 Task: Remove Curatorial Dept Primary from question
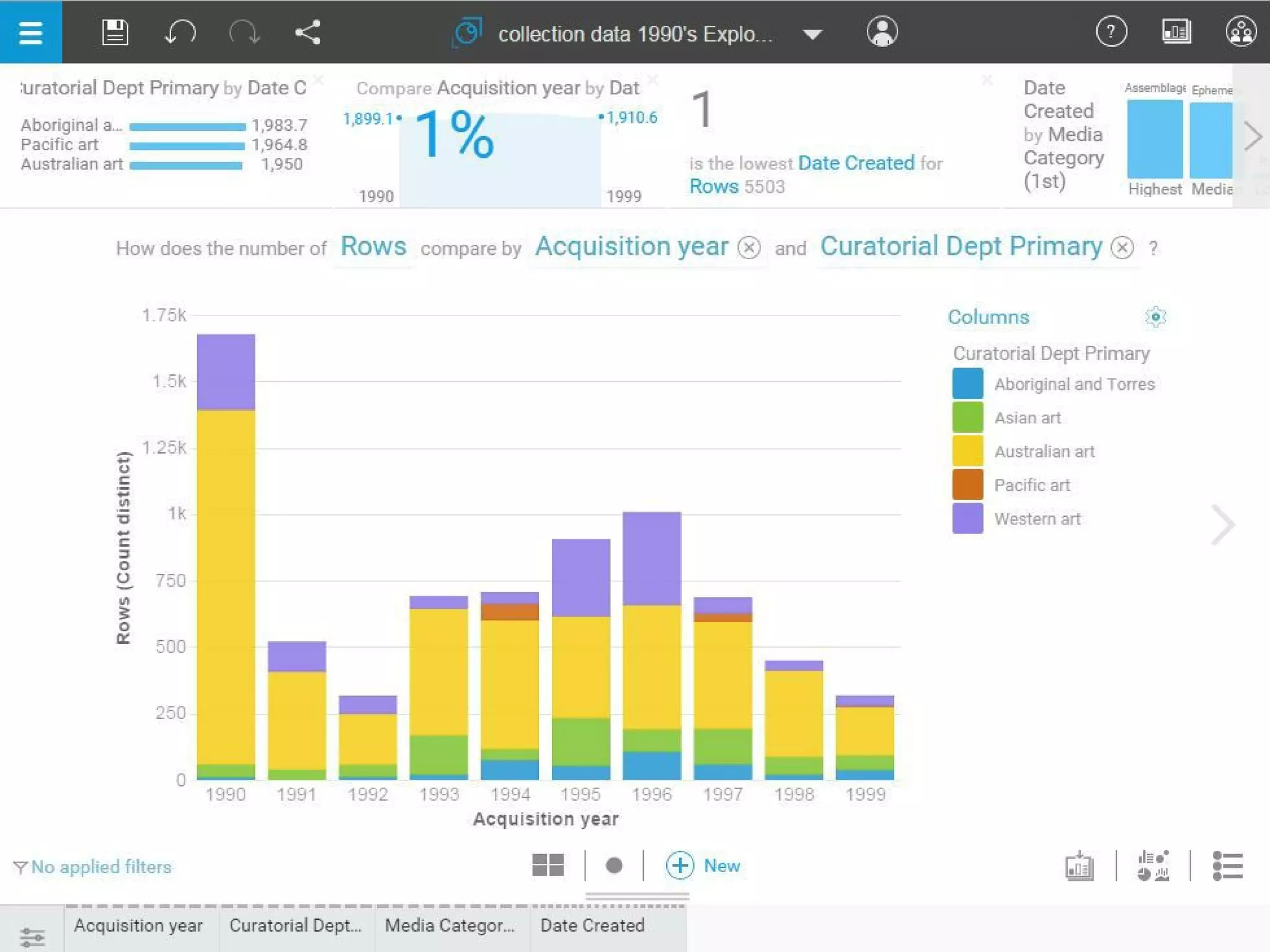pos(1122,248)
